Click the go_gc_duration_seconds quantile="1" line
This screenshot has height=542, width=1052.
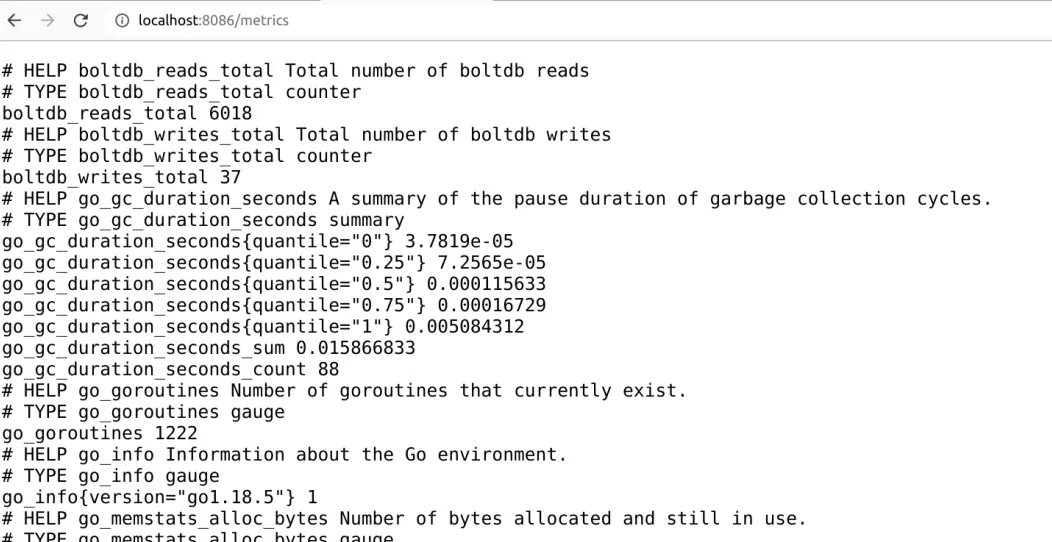click(263, 326)
